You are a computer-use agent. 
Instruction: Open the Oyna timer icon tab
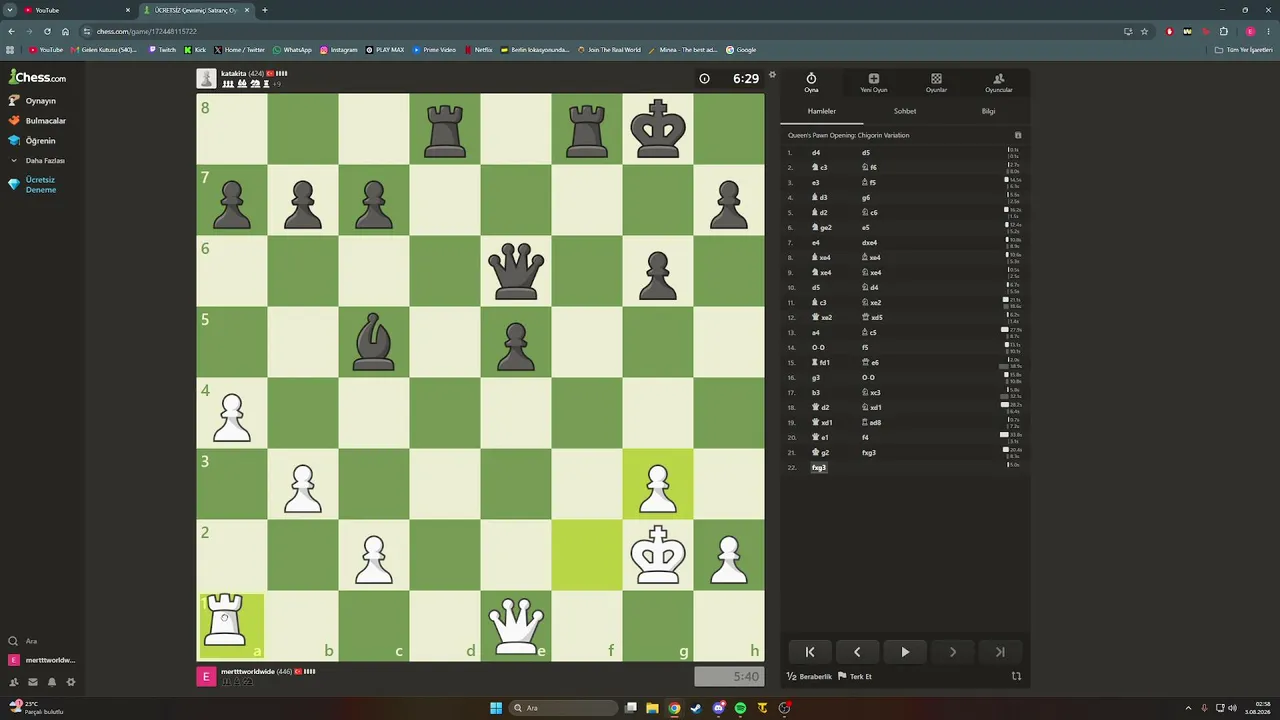pos(811,83)
